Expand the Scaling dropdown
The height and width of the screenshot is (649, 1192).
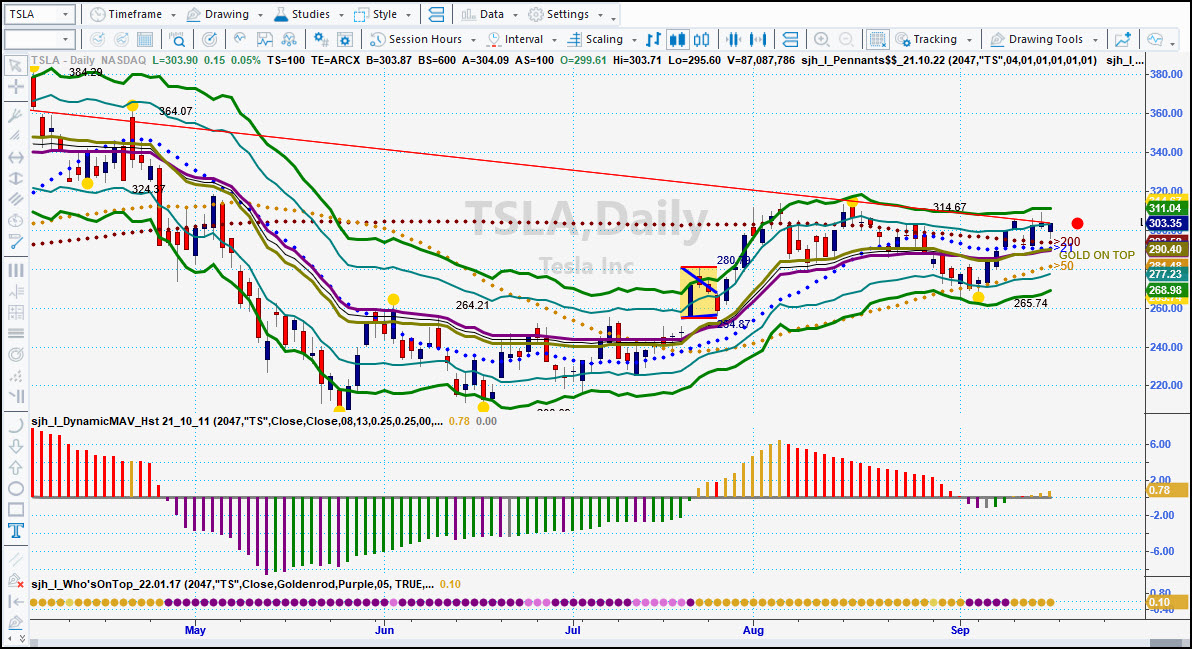634,40
